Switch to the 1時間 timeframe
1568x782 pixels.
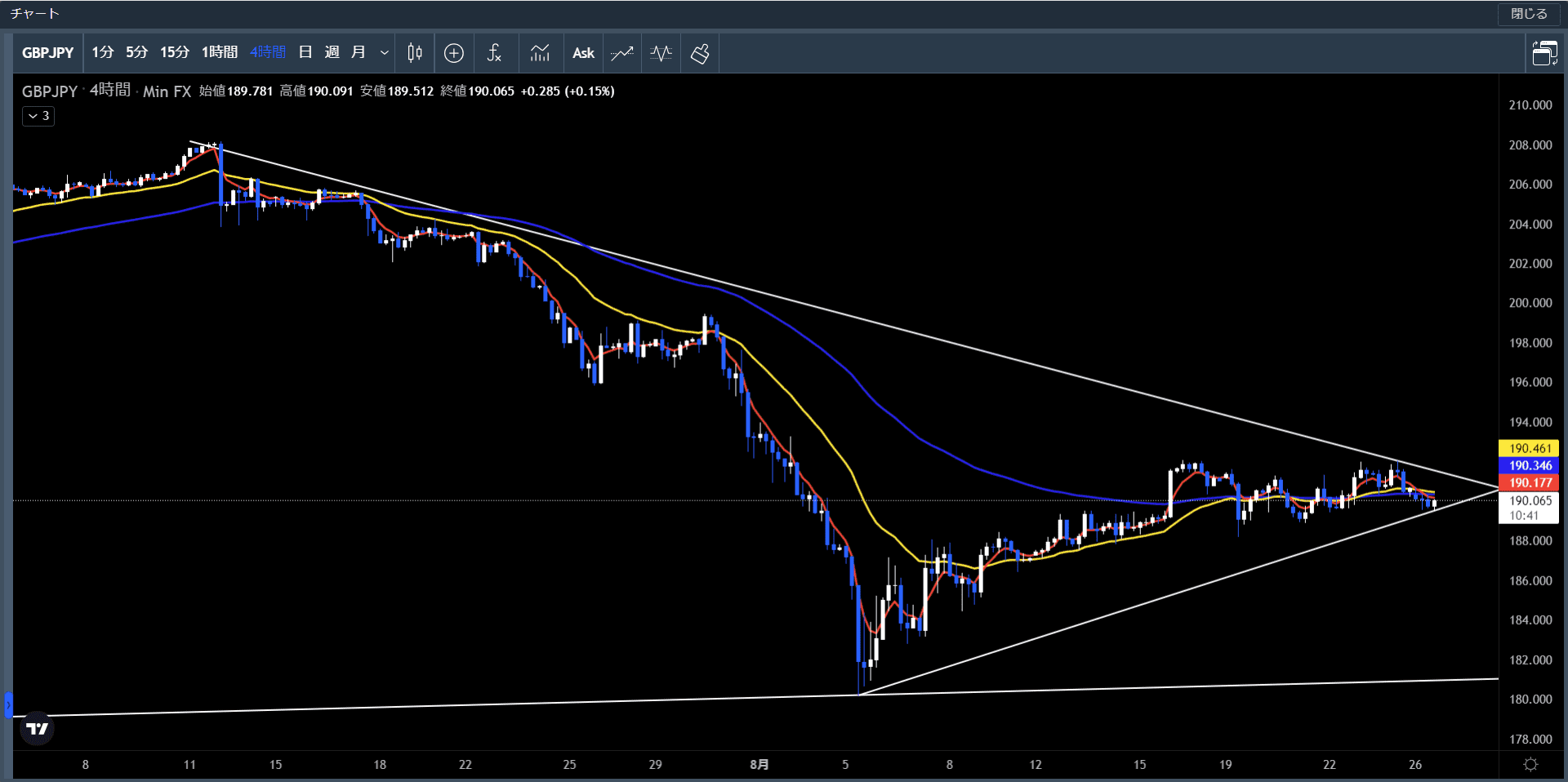point(220,52)
